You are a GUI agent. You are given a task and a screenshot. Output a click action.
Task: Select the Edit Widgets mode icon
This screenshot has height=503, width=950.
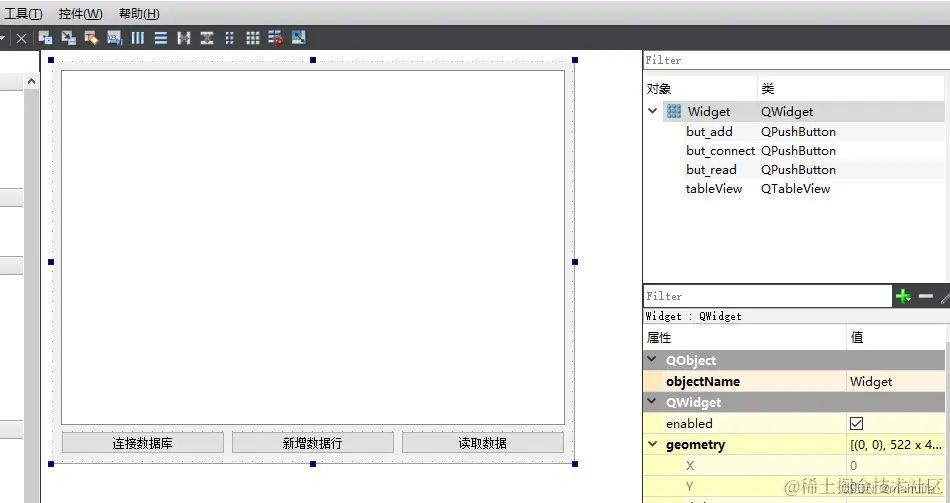pyautogui.click(x=45, y=38)
